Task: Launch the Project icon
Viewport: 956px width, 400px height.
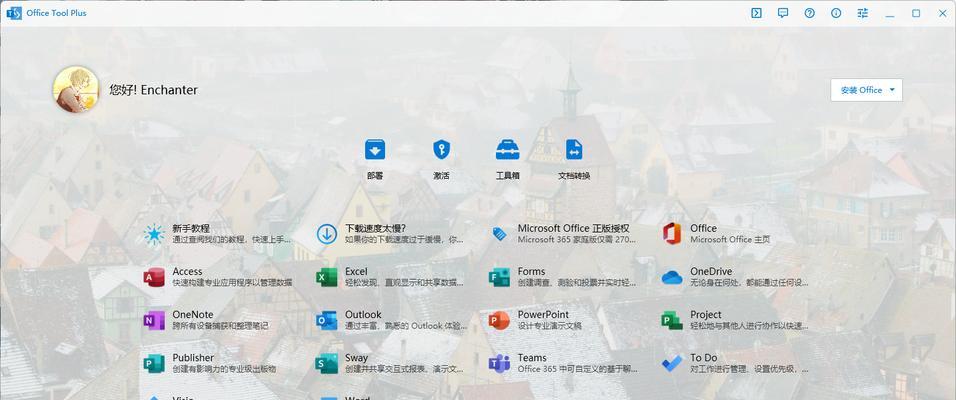Action: pos(672,320)
